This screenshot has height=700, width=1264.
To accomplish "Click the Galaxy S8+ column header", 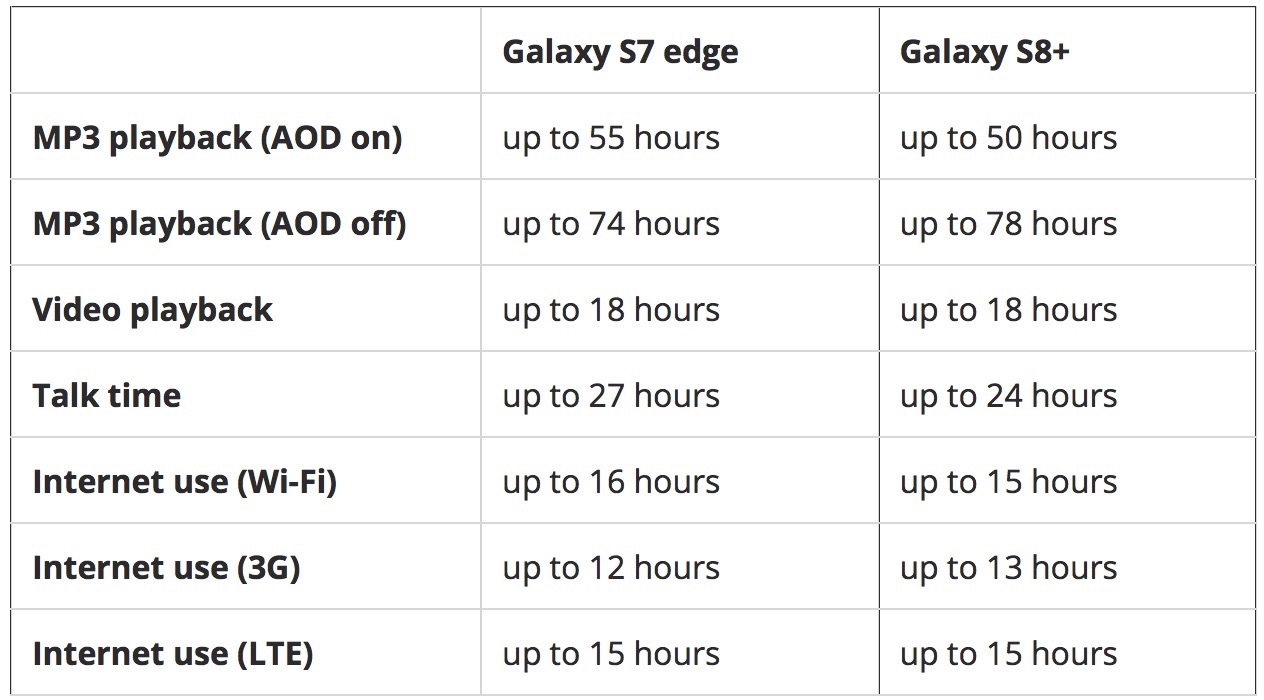I will [984, 52].
